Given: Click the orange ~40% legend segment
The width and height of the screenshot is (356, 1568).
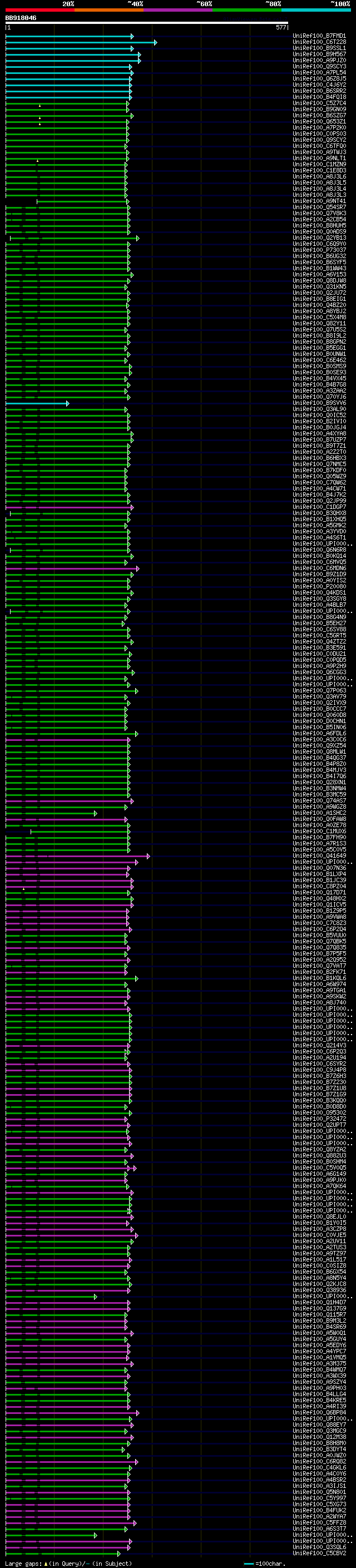Looking at the screenshot, I should pos(109,10).
